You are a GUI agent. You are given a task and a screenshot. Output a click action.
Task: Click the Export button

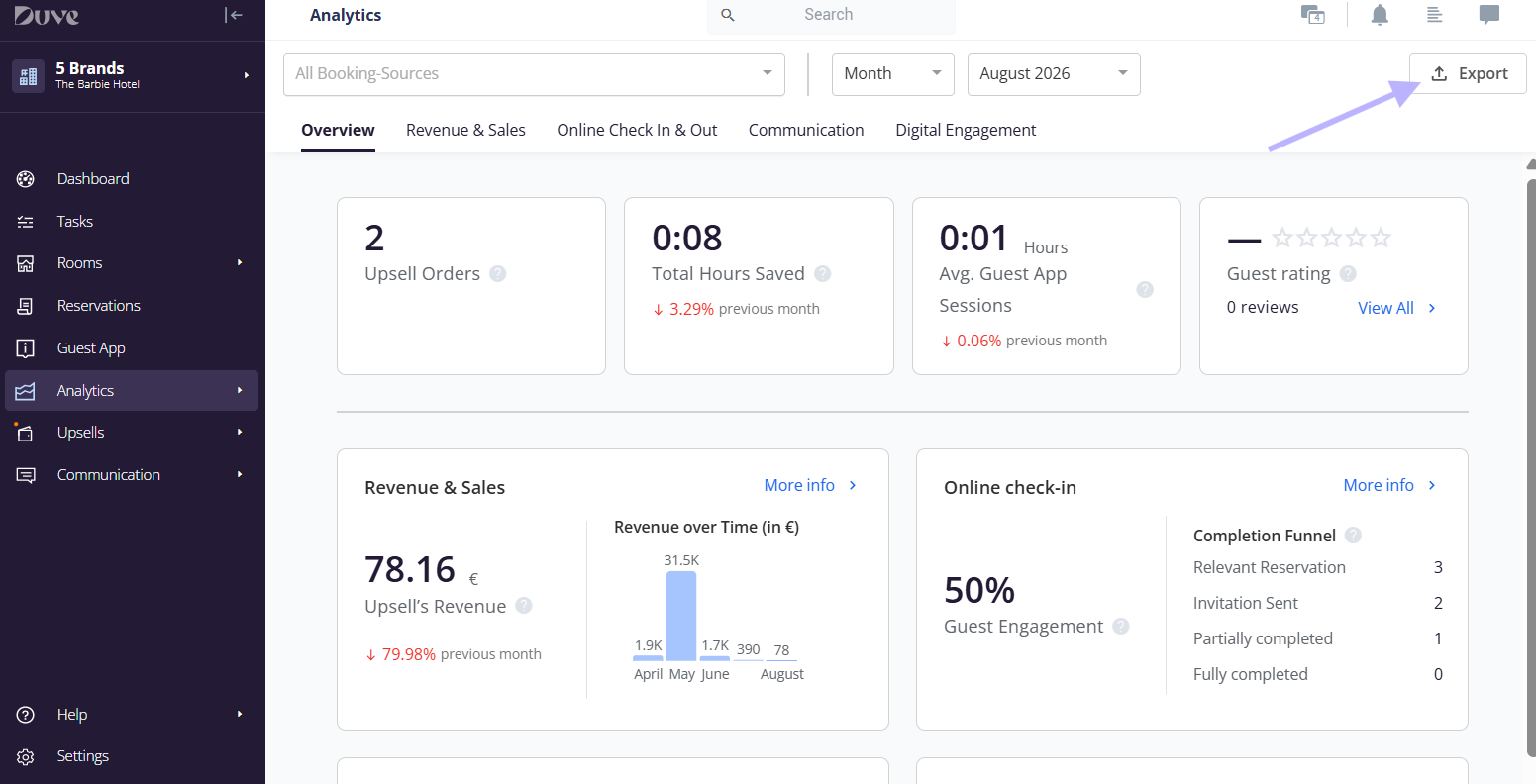(1468, 74)
